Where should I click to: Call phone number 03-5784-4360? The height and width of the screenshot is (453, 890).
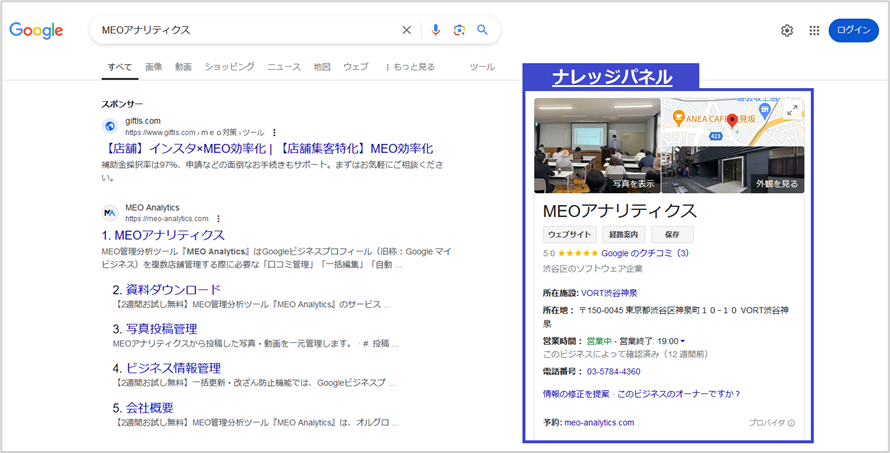[x=614, y=372]
